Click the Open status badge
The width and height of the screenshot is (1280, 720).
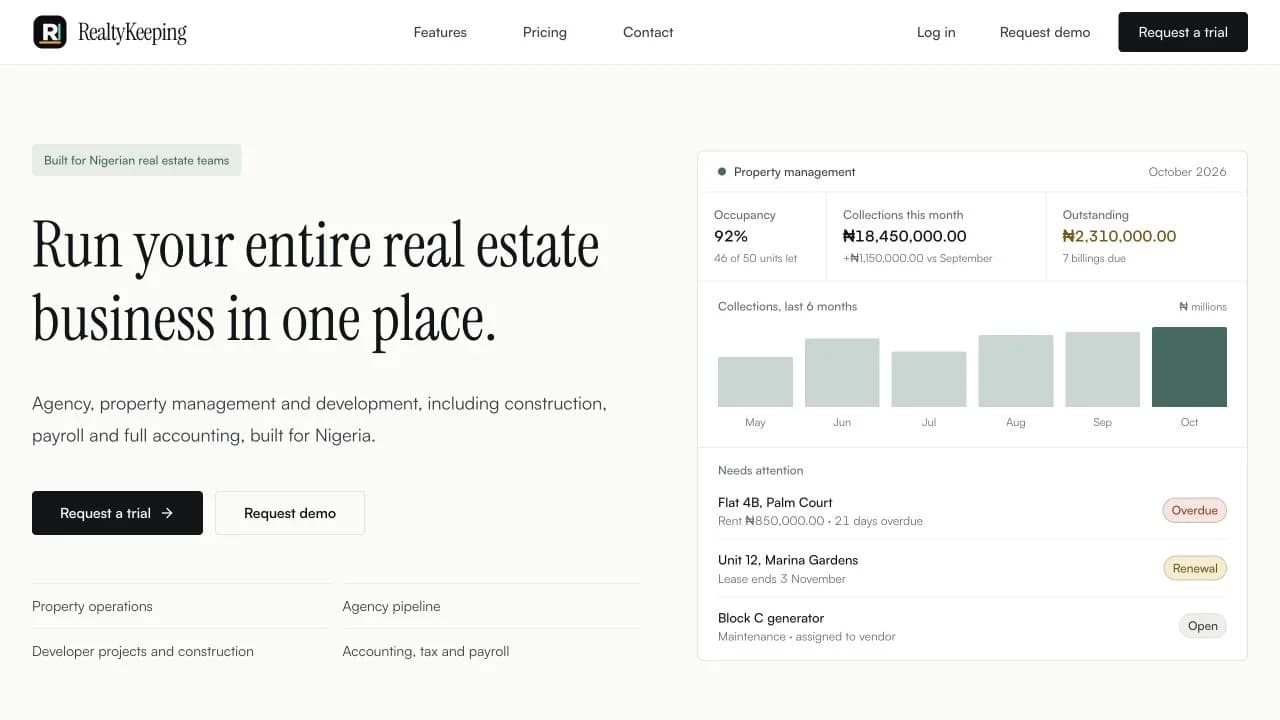(x=1203, y=627)
